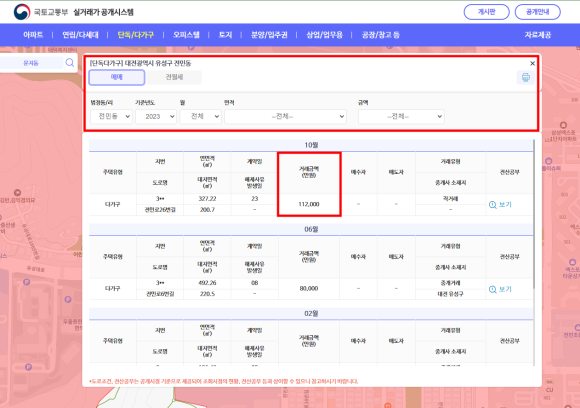Viewport: 580px width, 408px height.
Task: Open the 금액 dropdown
Action: click(x=401, y=117)
